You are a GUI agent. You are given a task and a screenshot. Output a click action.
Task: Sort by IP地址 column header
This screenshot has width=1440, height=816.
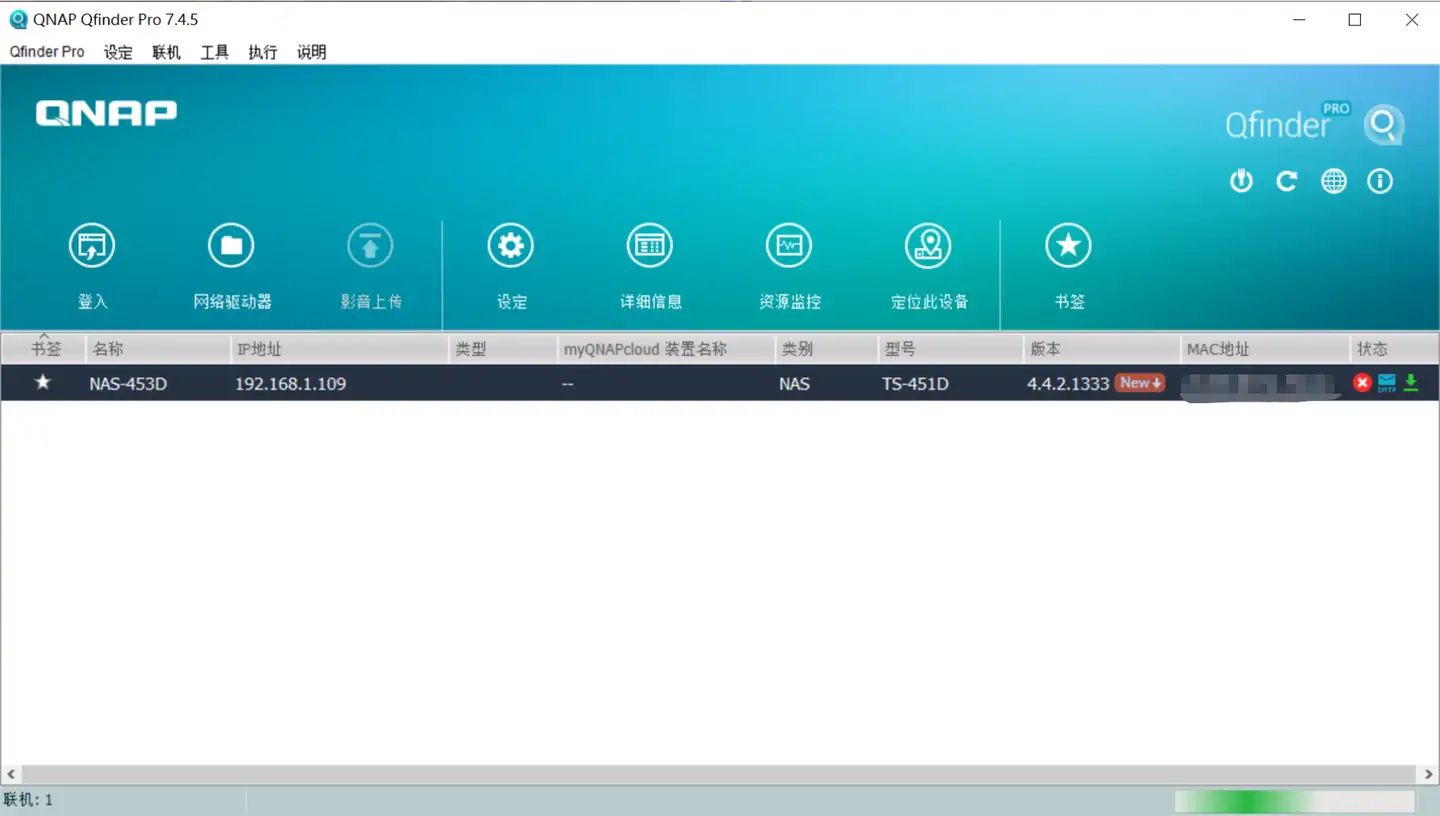339,349
